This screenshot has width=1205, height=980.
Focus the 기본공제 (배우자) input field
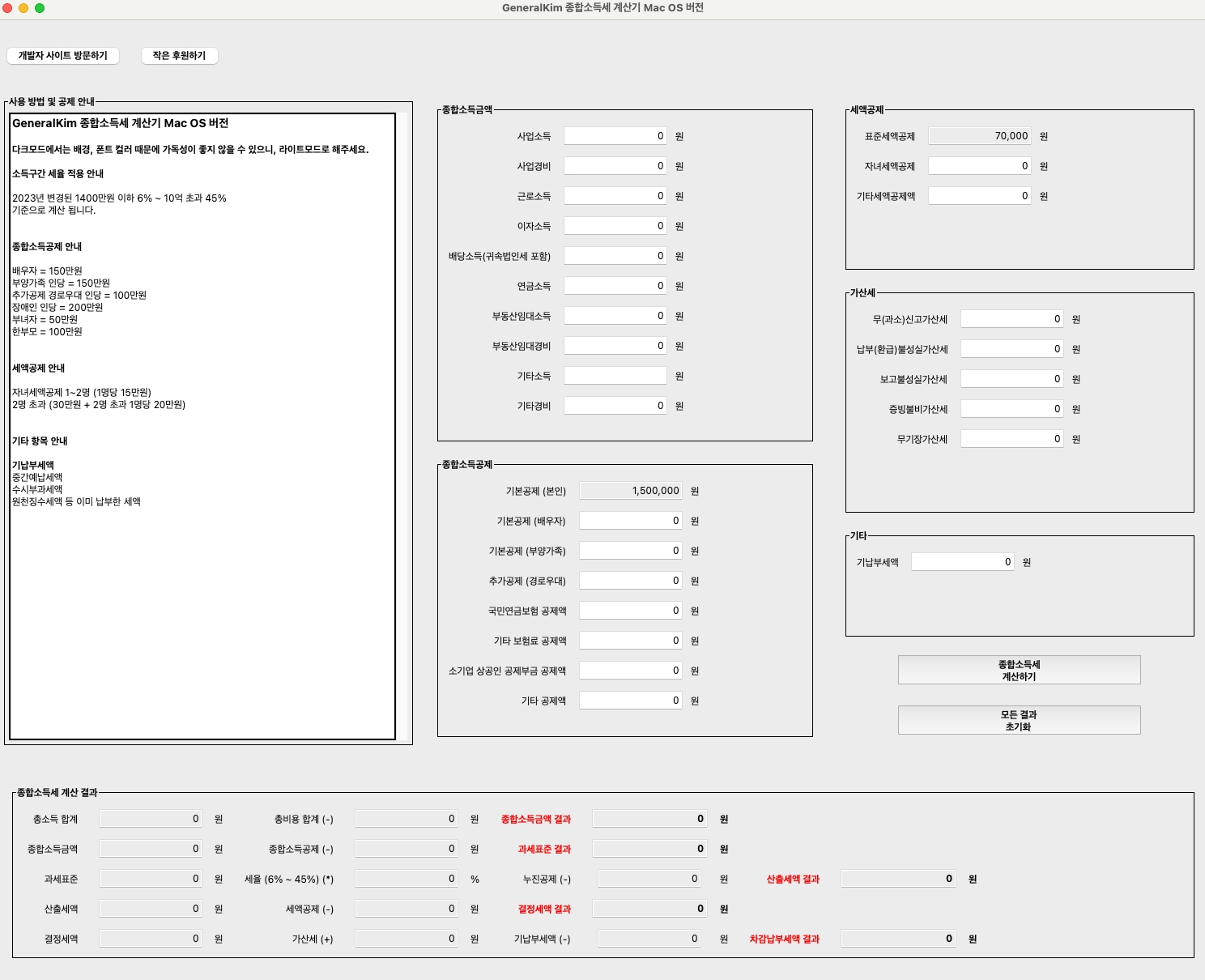[631, 521]
